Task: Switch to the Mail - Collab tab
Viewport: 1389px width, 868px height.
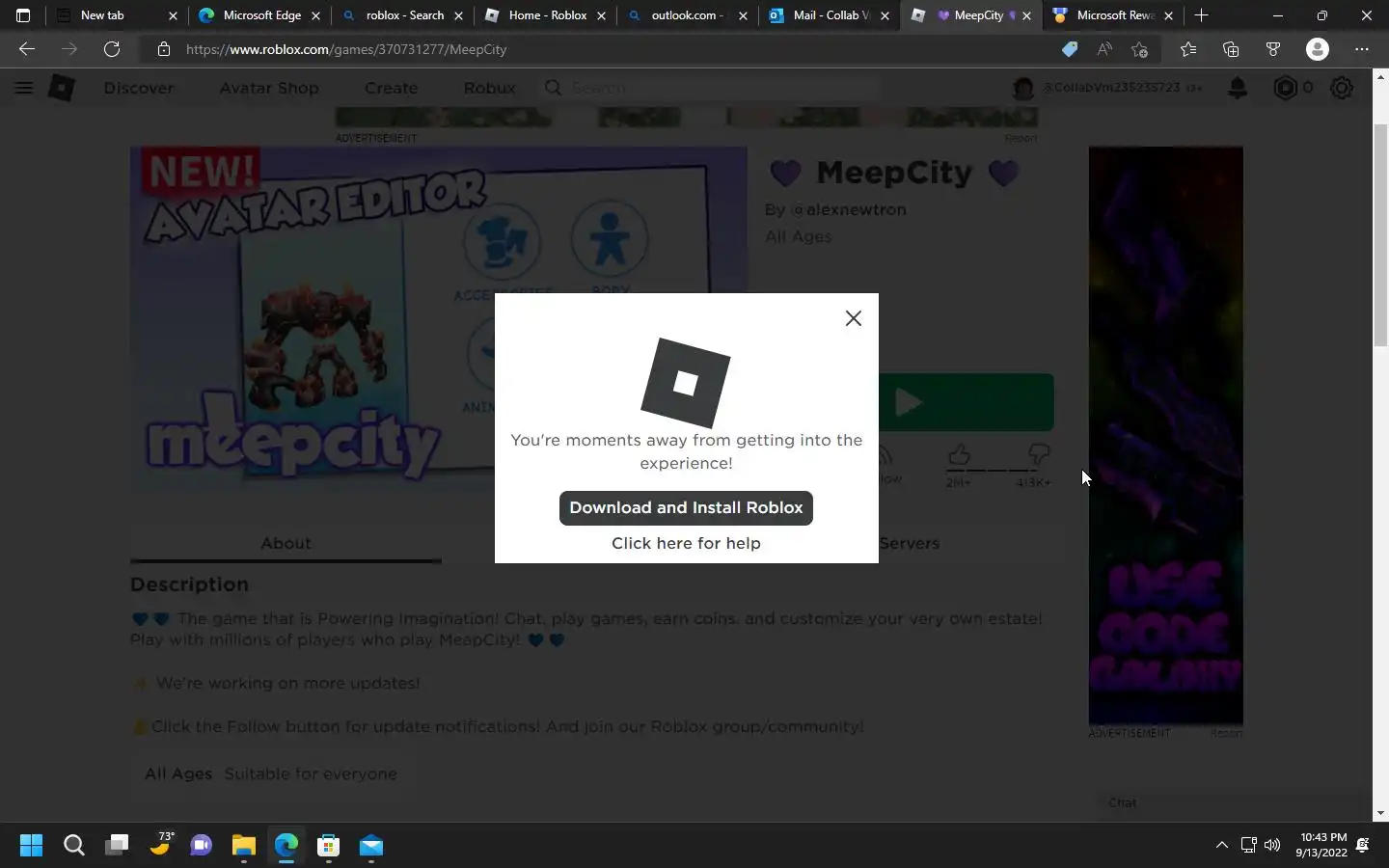Action: coord(830,15)
